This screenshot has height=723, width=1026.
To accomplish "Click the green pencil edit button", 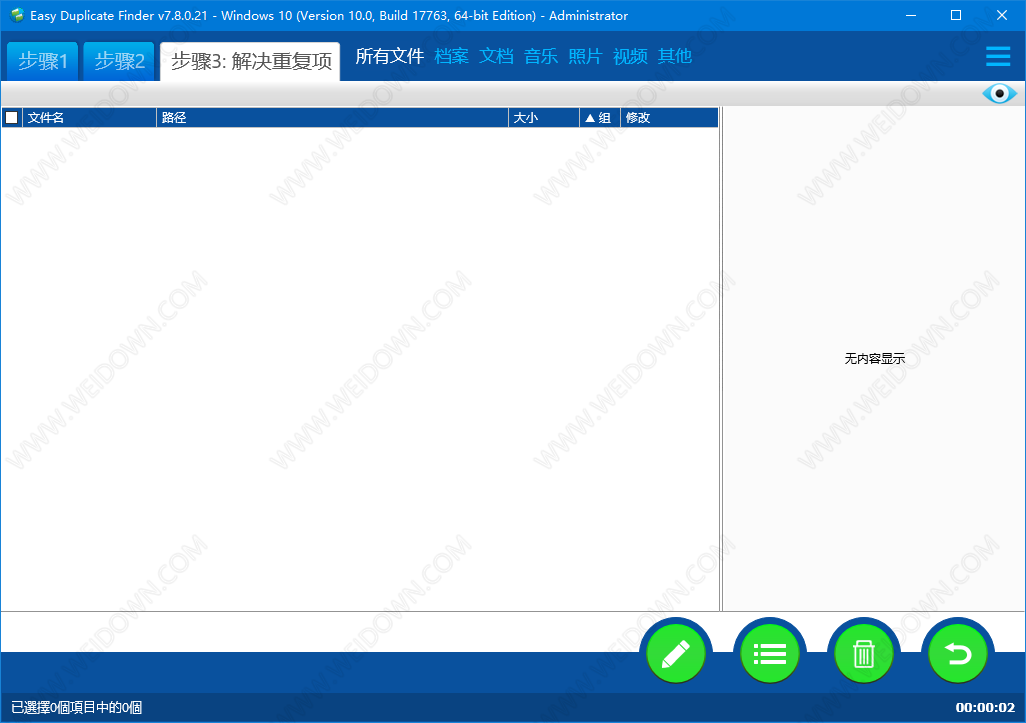I will (x=675, y=654).
